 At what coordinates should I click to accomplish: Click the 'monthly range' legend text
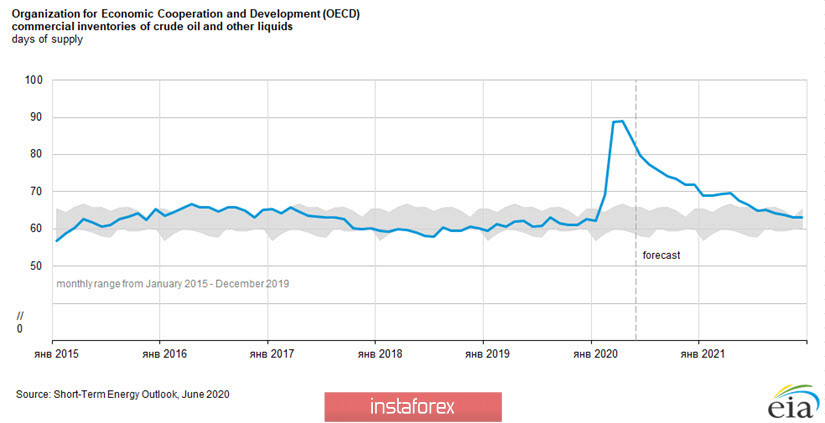tap(172, 284)
